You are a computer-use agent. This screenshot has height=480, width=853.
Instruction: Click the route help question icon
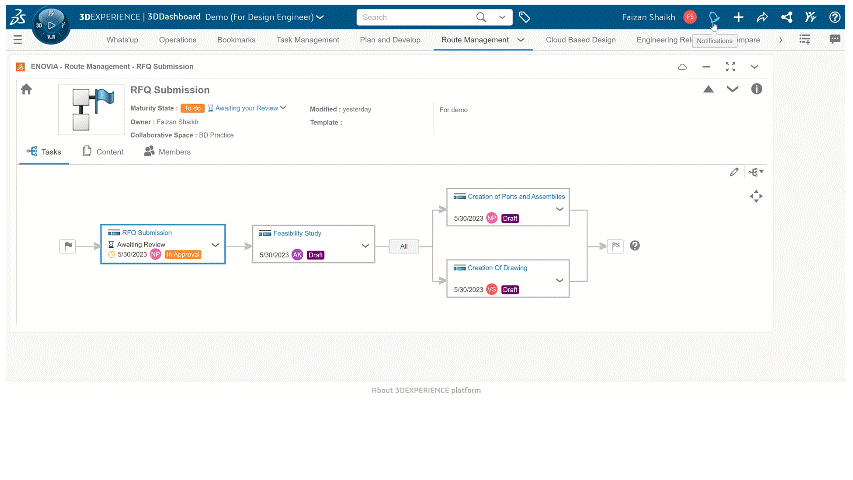coord(634,246)
